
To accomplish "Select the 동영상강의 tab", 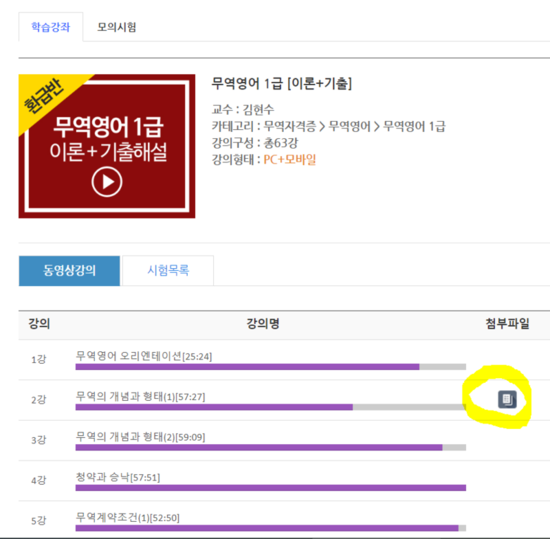I will 69,271.
